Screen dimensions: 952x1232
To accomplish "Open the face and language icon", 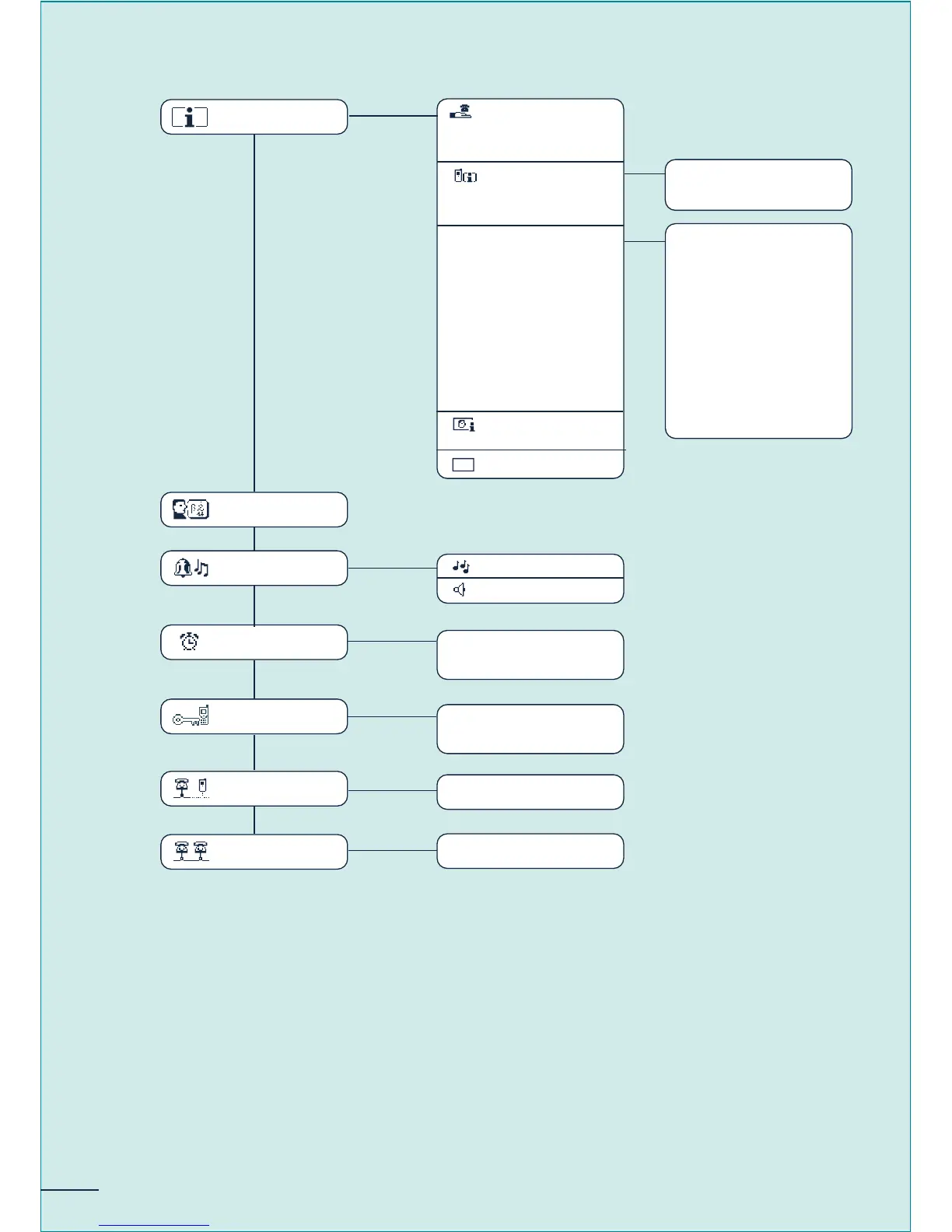I will [x=191, y=510].
